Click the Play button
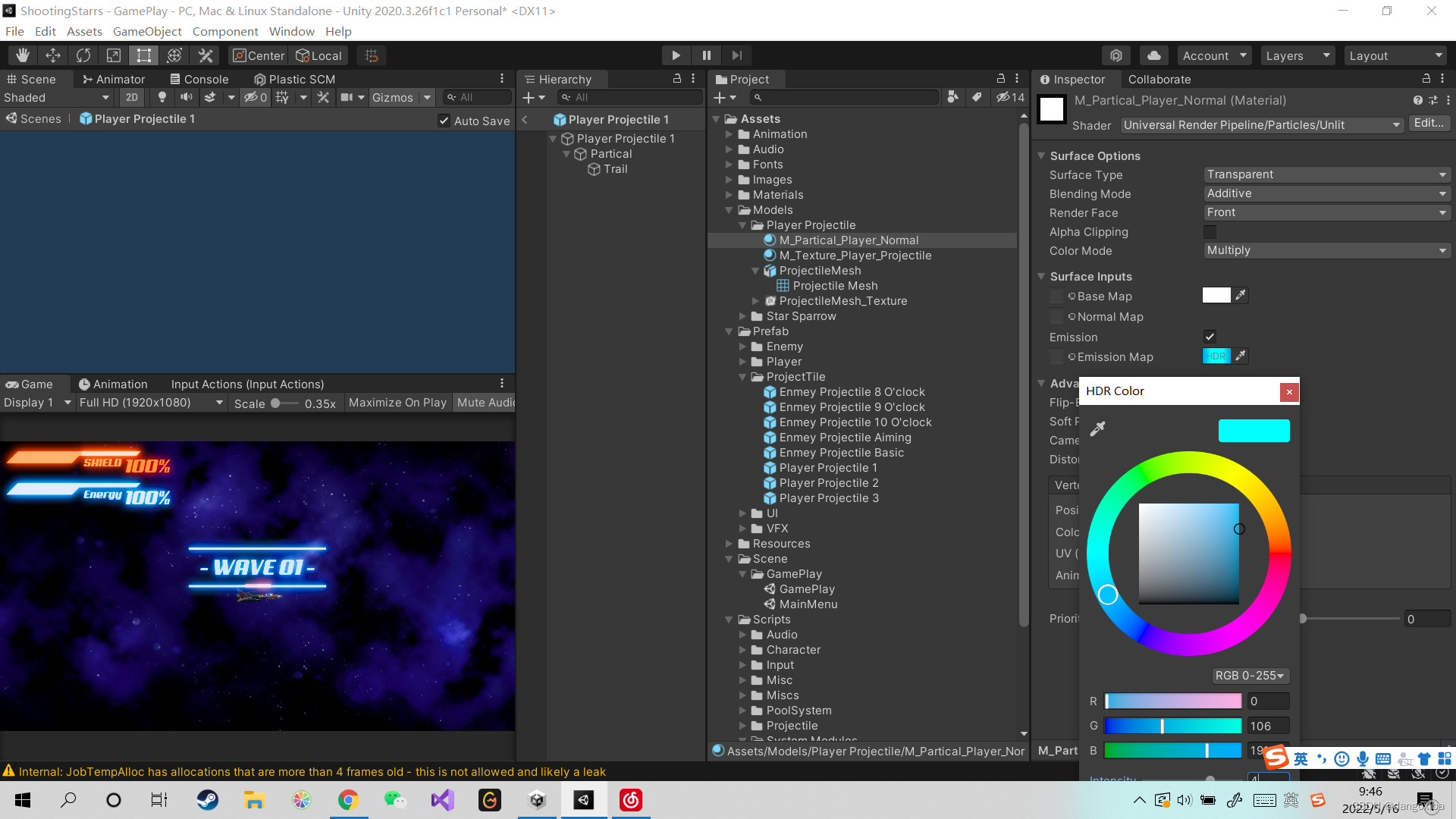The width and height of the screenshot is (1456, 819). pyautogui.click(x=676, y=55)
